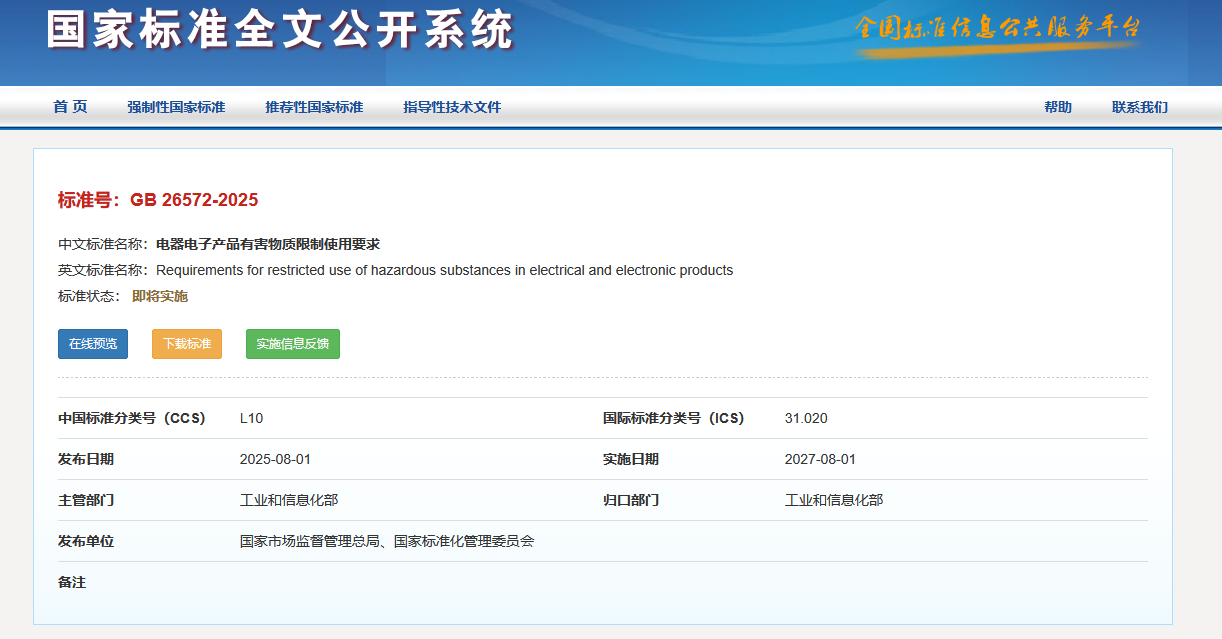Click the 中国标准分类号（CCS） label
The image size is (1222, 639).
[x=132, y=418]
